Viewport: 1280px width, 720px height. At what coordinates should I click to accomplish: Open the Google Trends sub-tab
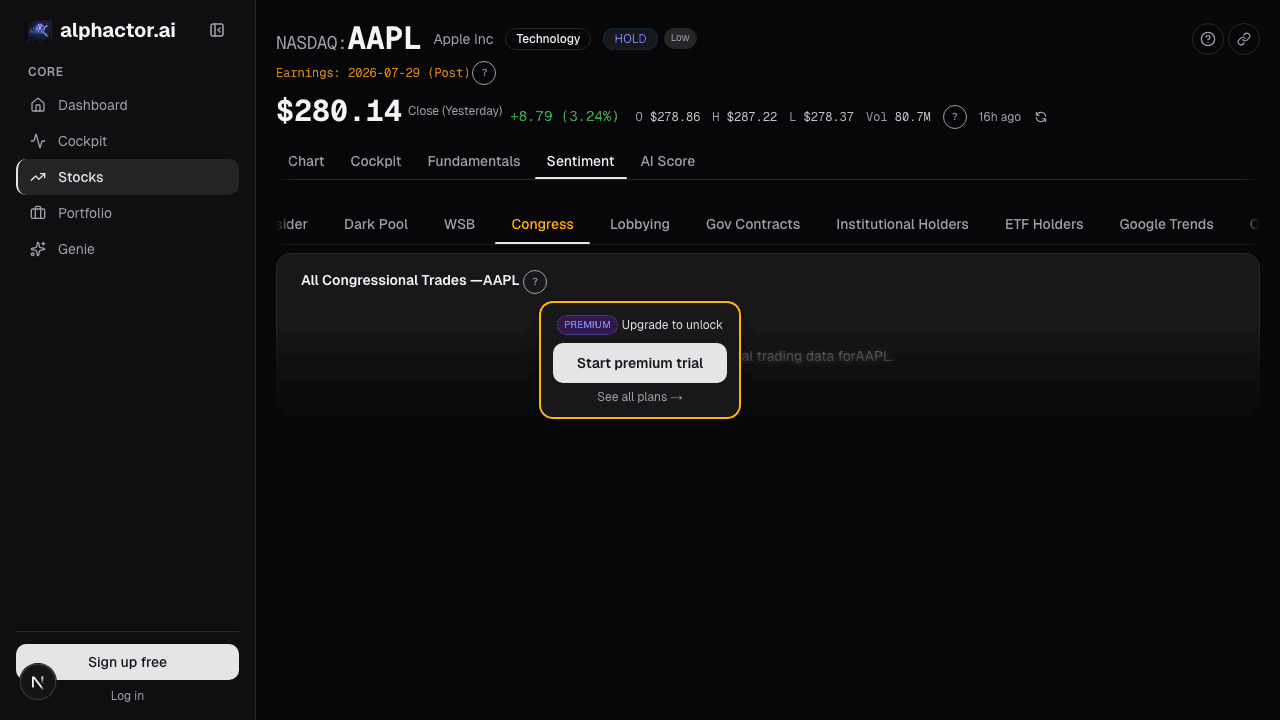pos(1166,224)
